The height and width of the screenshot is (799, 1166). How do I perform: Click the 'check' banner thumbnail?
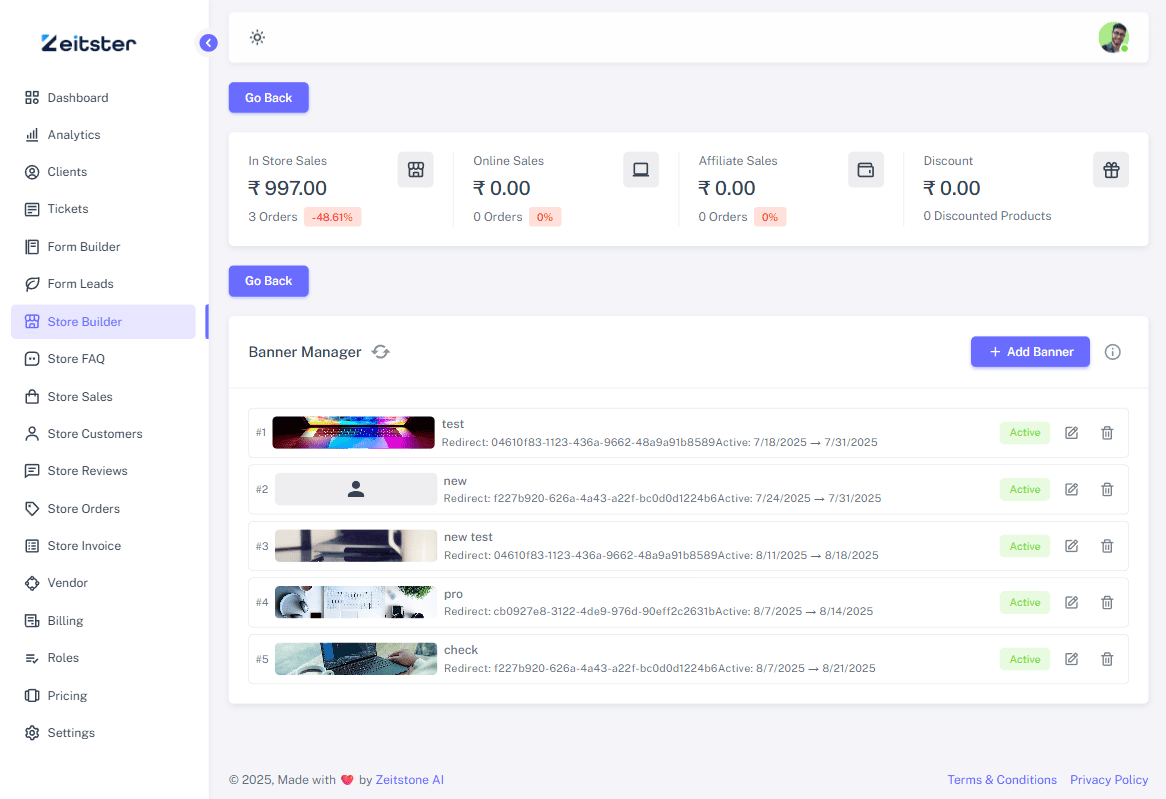point(356,659)
